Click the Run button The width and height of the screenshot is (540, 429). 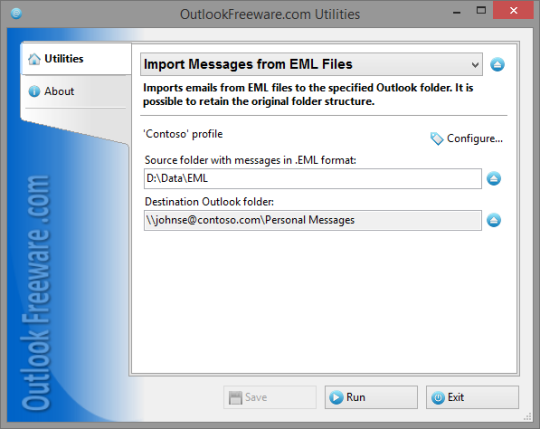(x=371, y=397)
